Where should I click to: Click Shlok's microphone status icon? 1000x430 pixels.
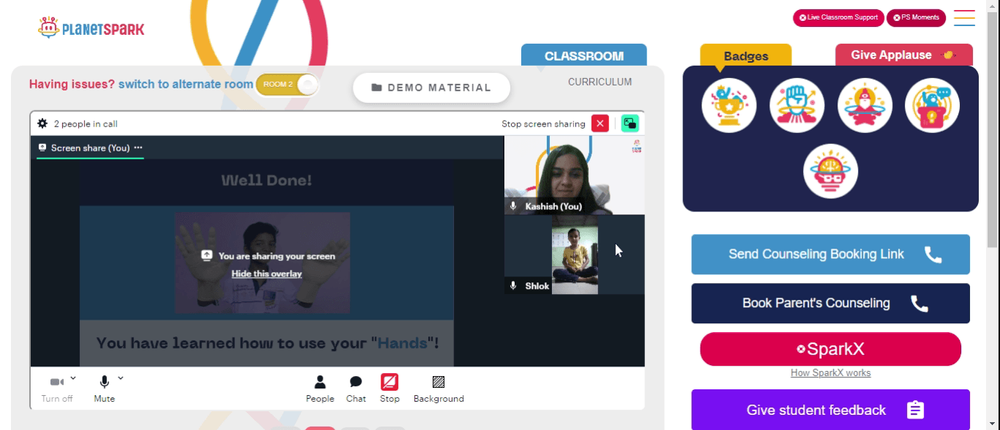click(x=513, y=286)
